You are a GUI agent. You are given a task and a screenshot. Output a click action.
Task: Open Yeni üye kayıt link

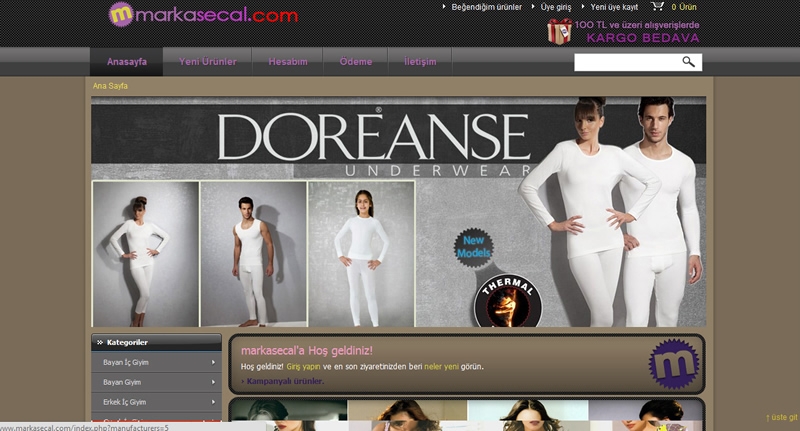point(614,7)
